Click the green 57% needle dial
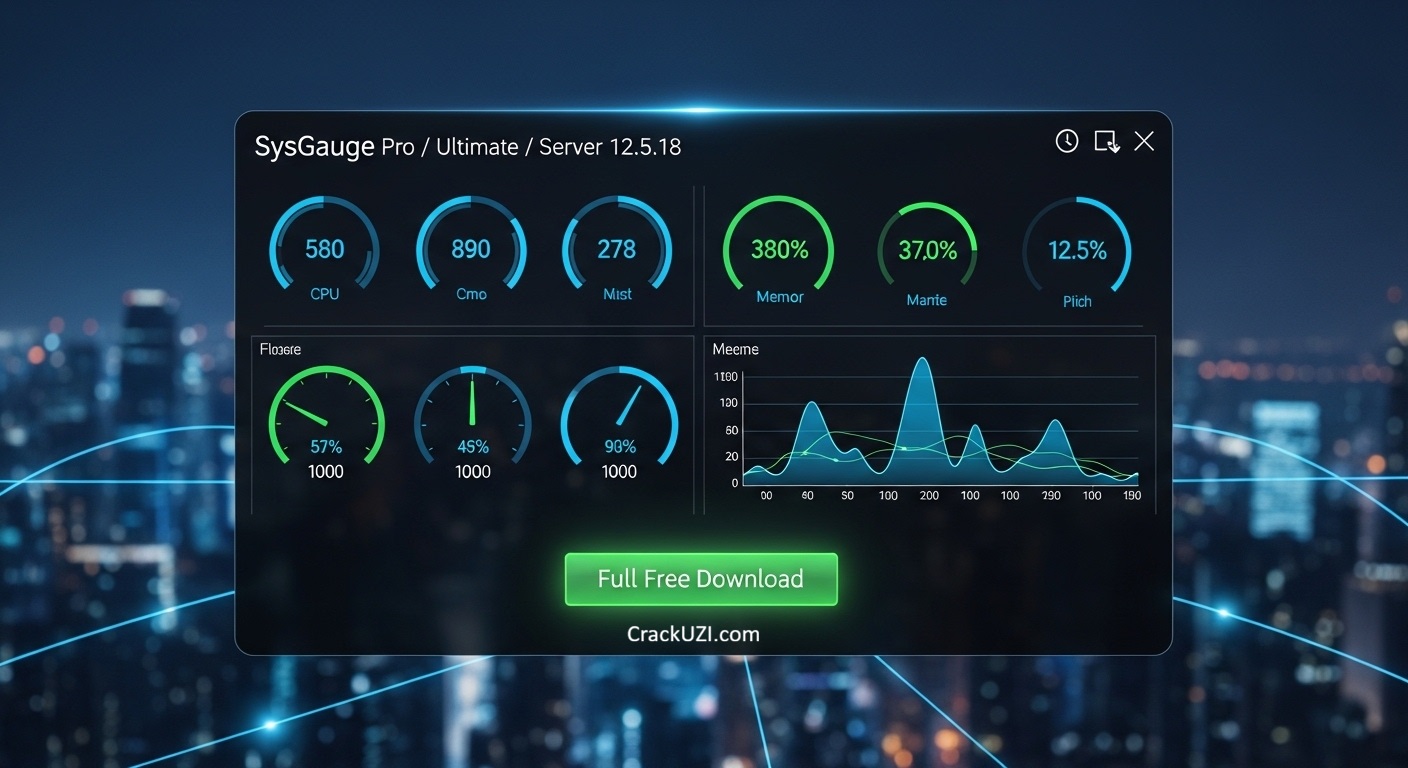 (x=326, y=421)
